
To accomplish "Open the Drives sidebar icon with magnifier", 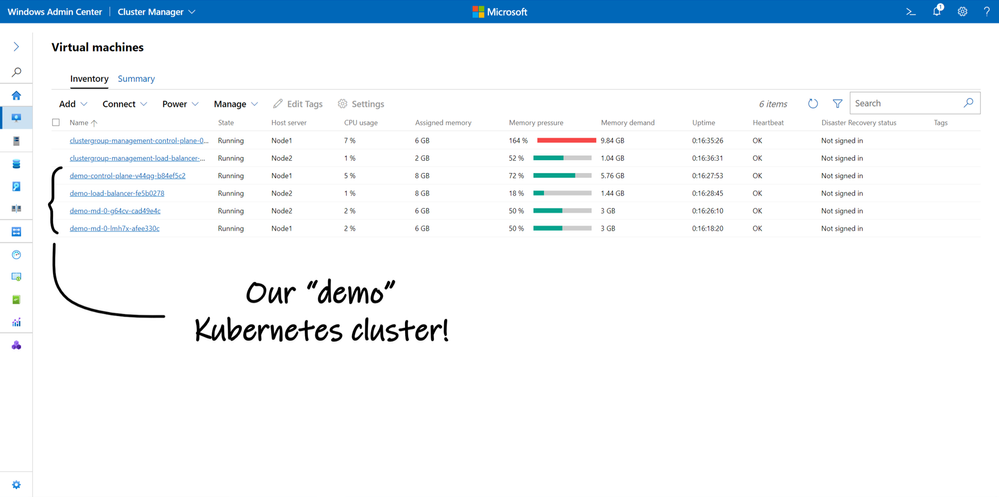I will pos(17,186).
